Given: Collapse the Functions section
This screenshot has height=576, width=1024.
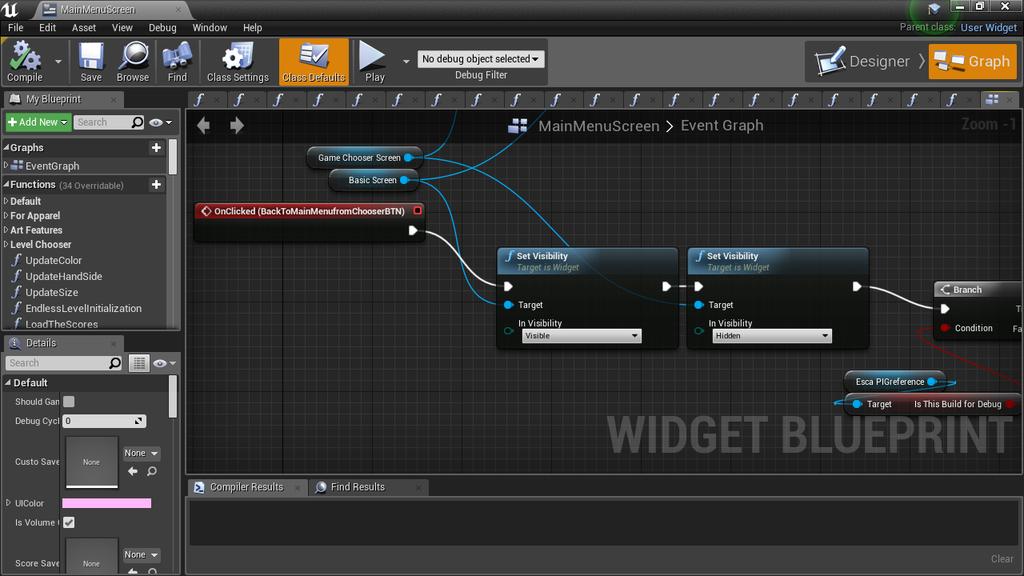Looking at the screenshot, I should tap(7, 185).
